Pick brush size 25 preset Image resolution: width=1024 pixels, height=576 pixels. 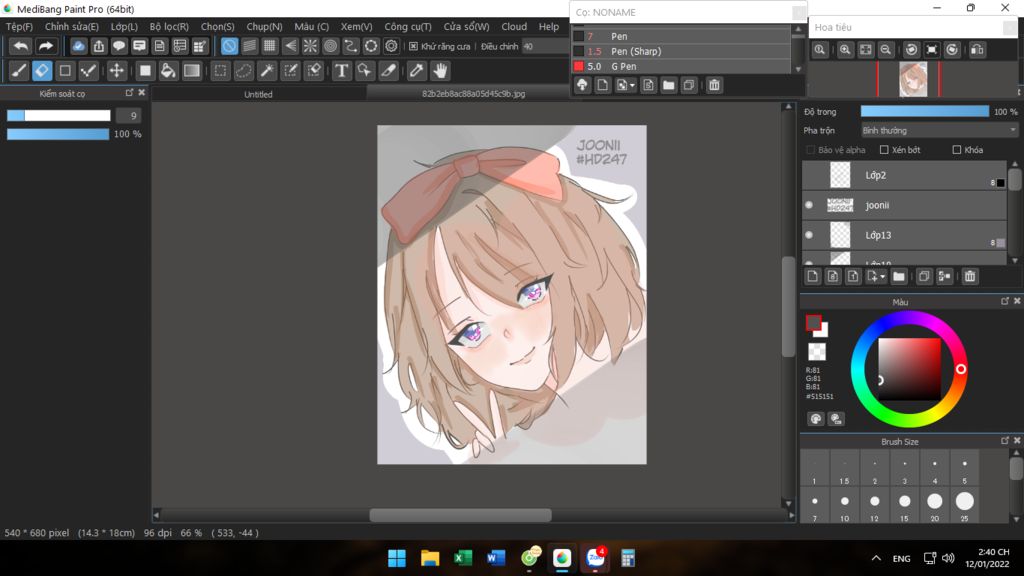tap(965, 505)
